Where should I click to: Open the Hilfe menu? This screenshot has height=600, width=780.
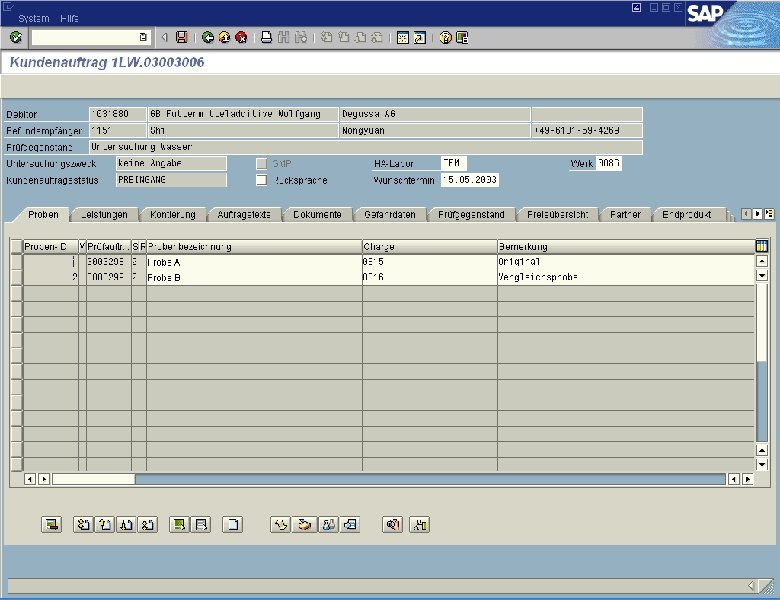click(69, 18)
